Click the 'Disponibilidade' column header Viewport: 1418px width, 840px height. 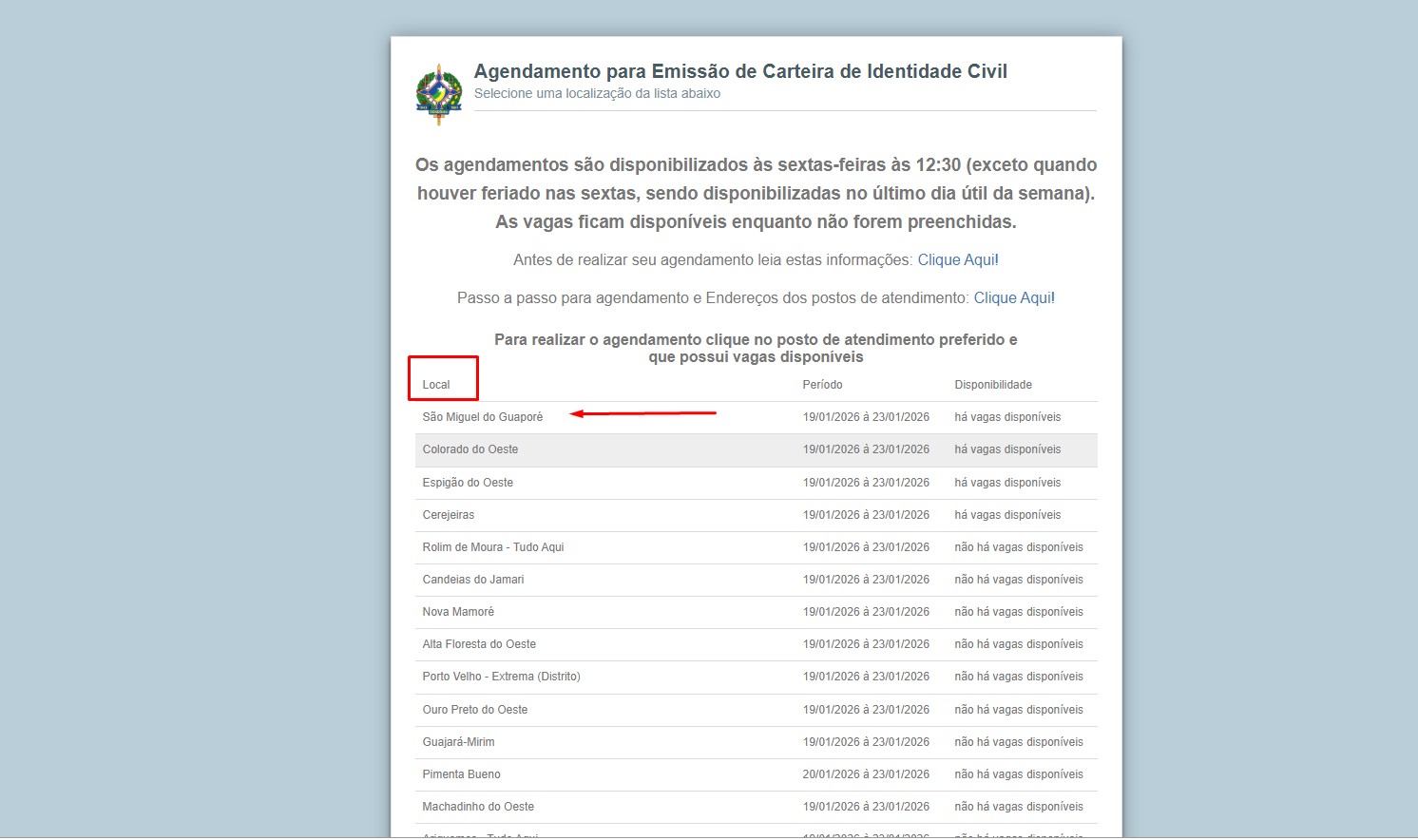pyautogui.click(x=992, y=384)
